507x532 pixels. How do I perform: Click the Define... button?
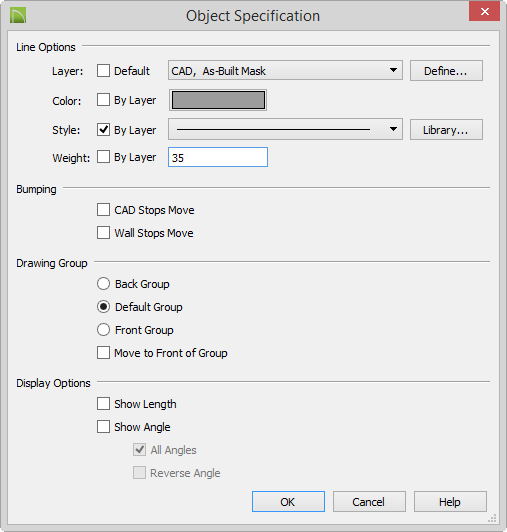[x=446, y=71]
